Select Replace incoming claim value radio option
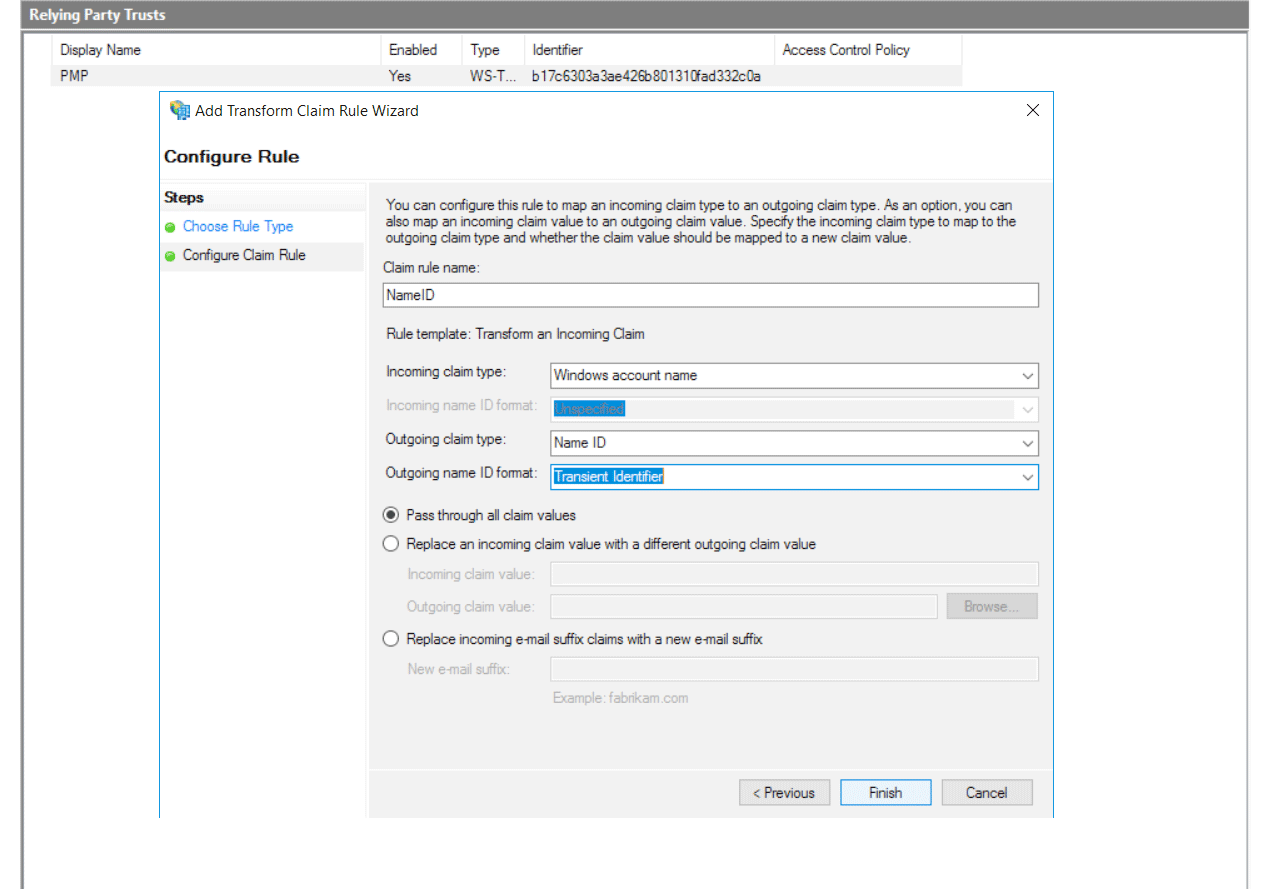Viewport: 1271px width, 889px height. tap(391, 544)
